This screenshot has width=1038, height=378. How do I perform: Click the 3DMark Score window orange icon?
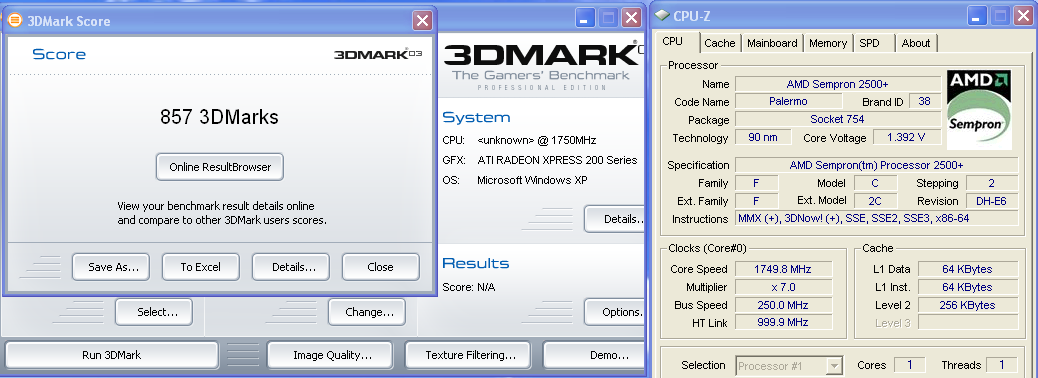tap(15, 21)
